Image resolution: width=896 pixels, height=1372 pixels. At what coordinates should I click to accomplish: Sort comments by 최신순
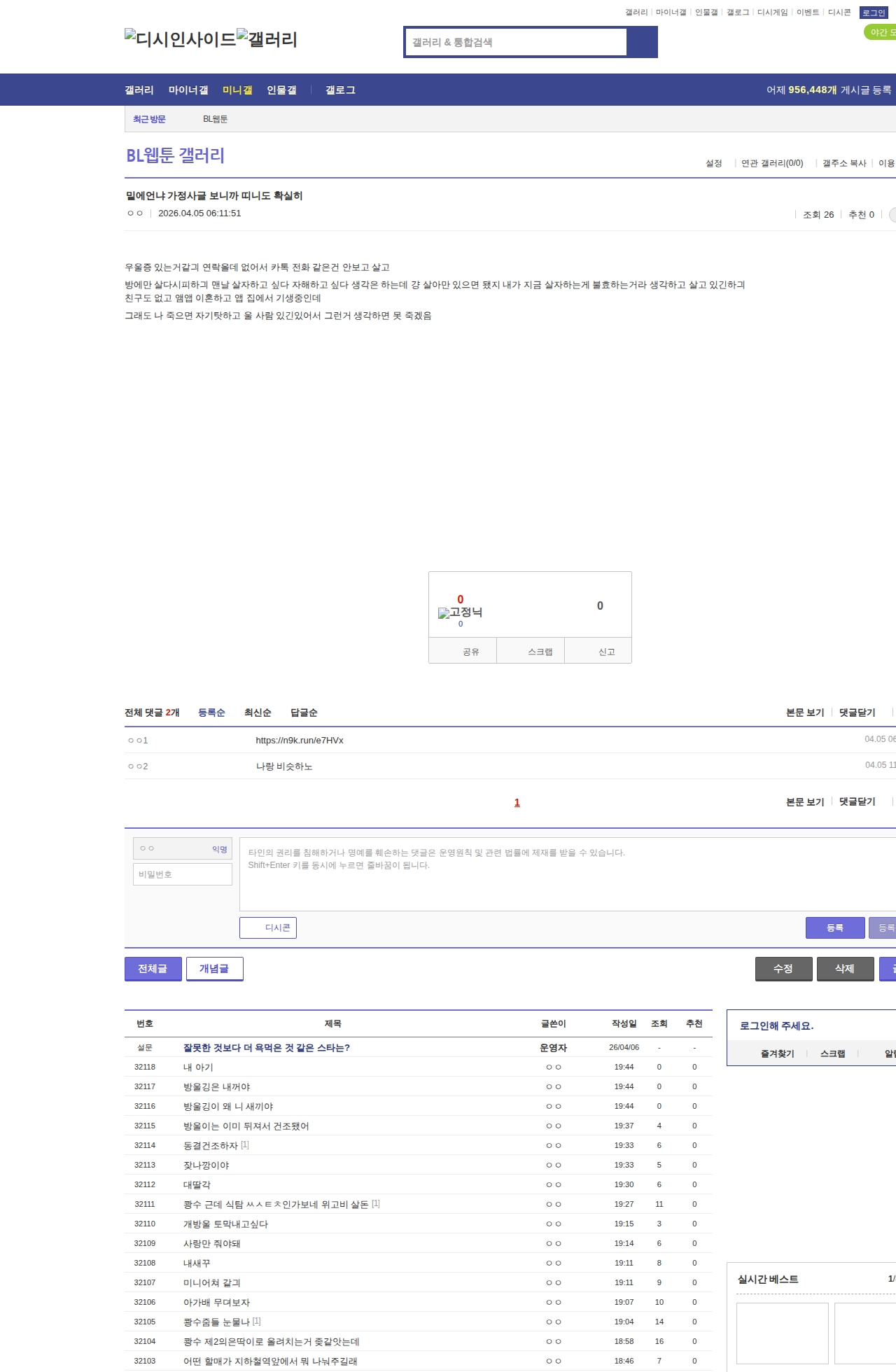pyautogui.click(x=258, y=713)
